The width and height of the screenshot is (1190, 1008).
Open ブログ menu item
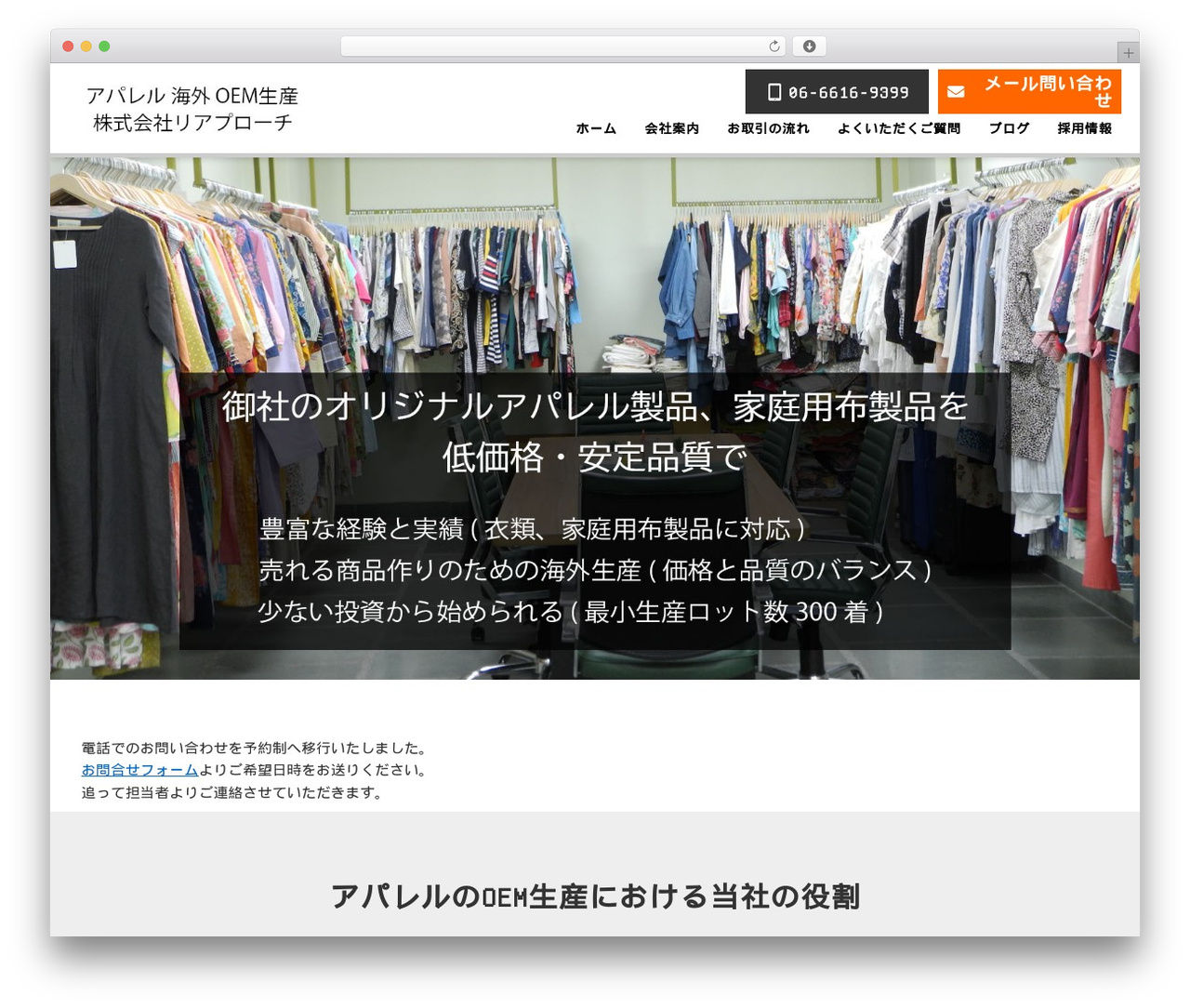(1009, 128)
